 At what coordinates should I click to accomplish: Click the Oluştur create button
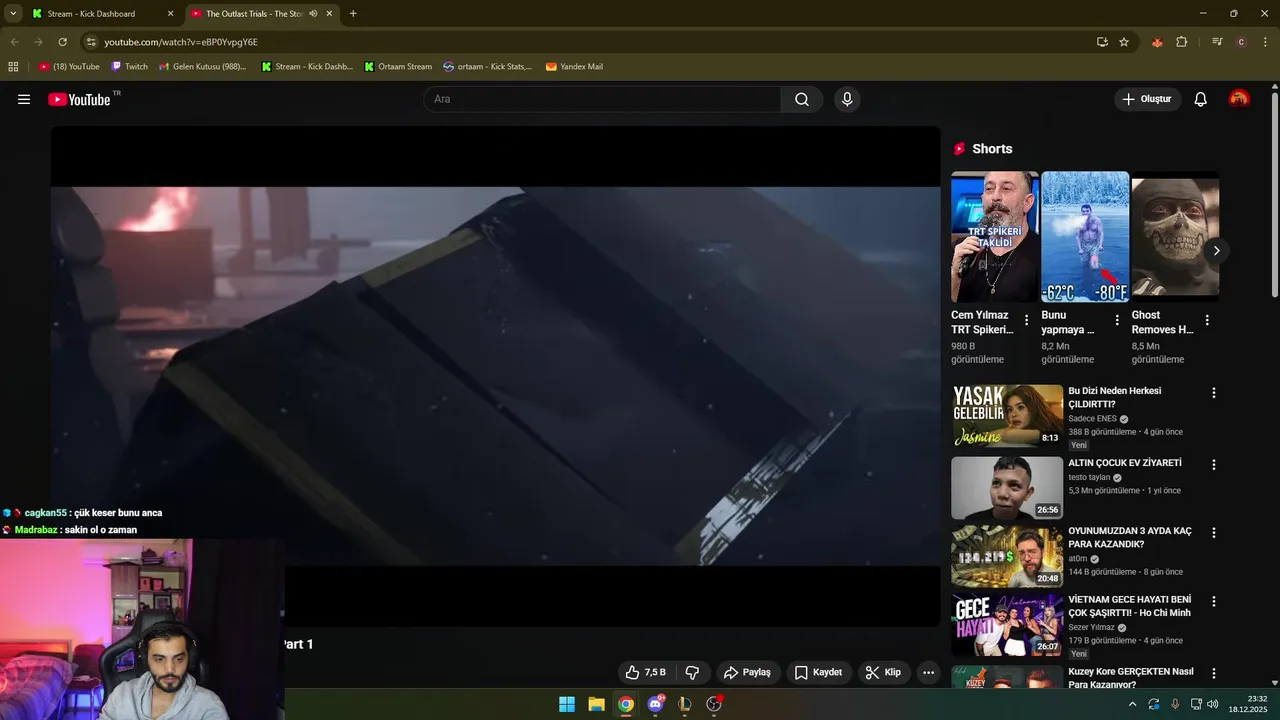(1147, 99)
